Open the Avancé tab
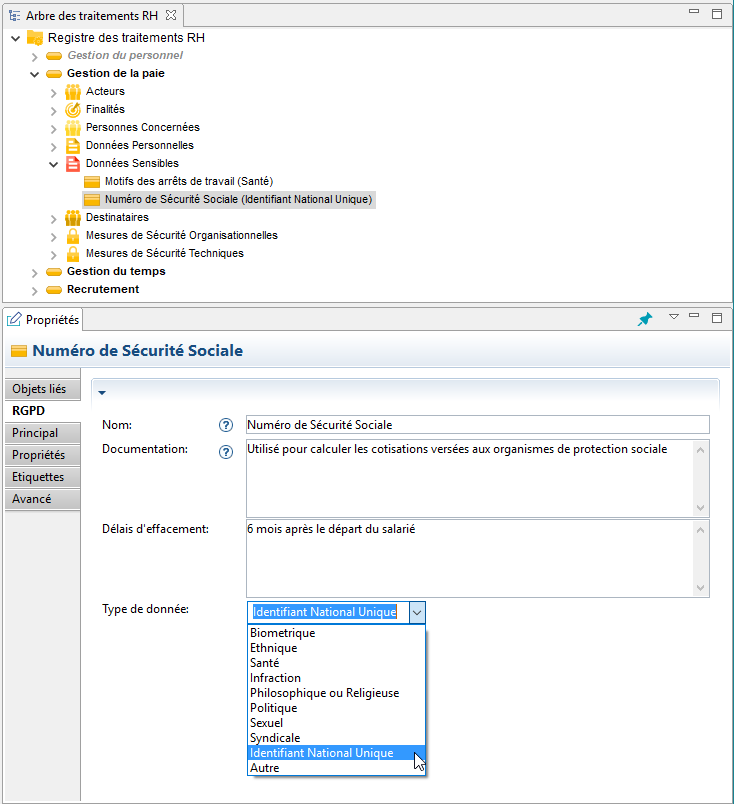734x804 pixels. point(32,499)
